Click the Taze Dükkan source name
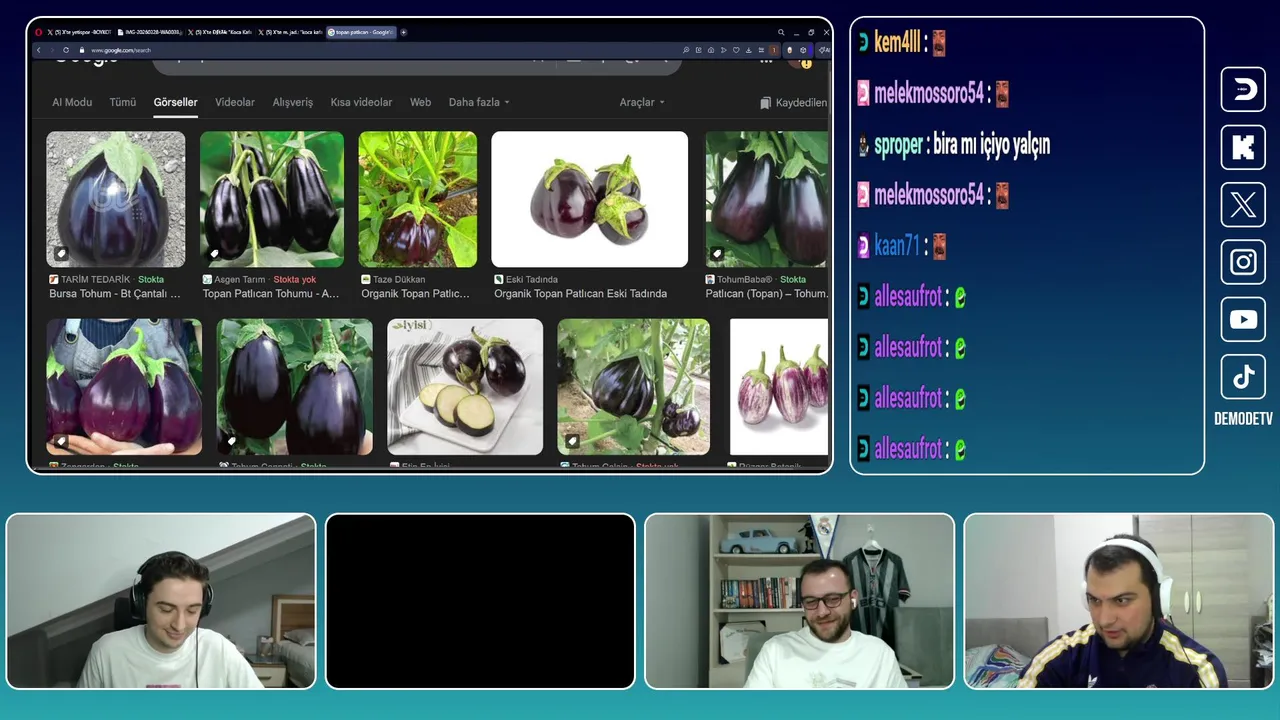This screenshot has width=1280, height=720. pyautogui.click(x=399, y=280)
